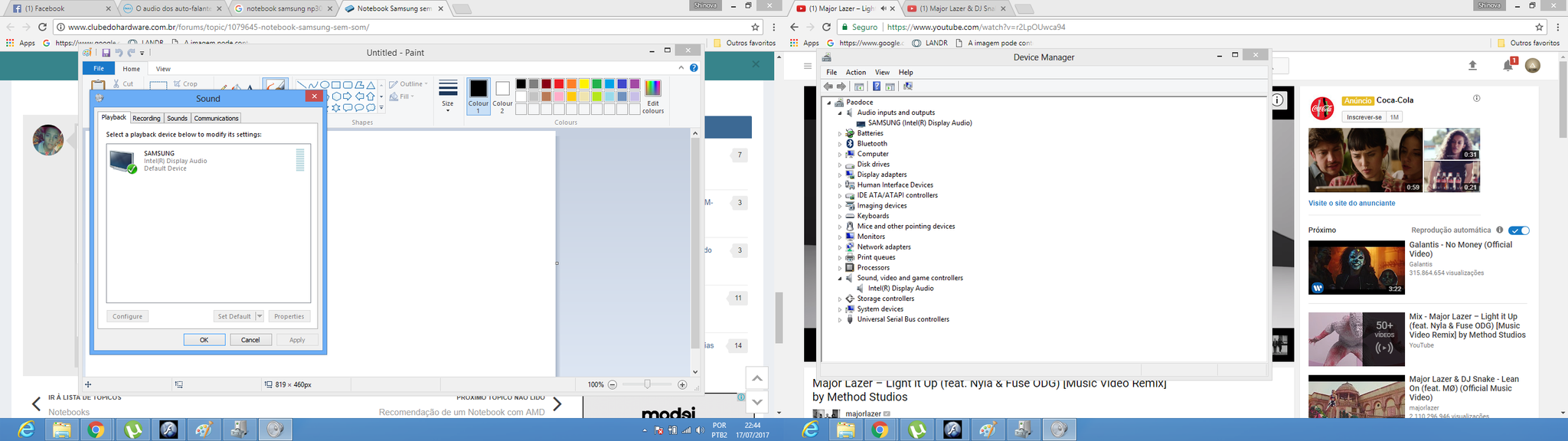Open Customize Quick Access Toolbar dropdown in Paint
1568x441 pixels.
pyautogui.click(x=142, y=53)
